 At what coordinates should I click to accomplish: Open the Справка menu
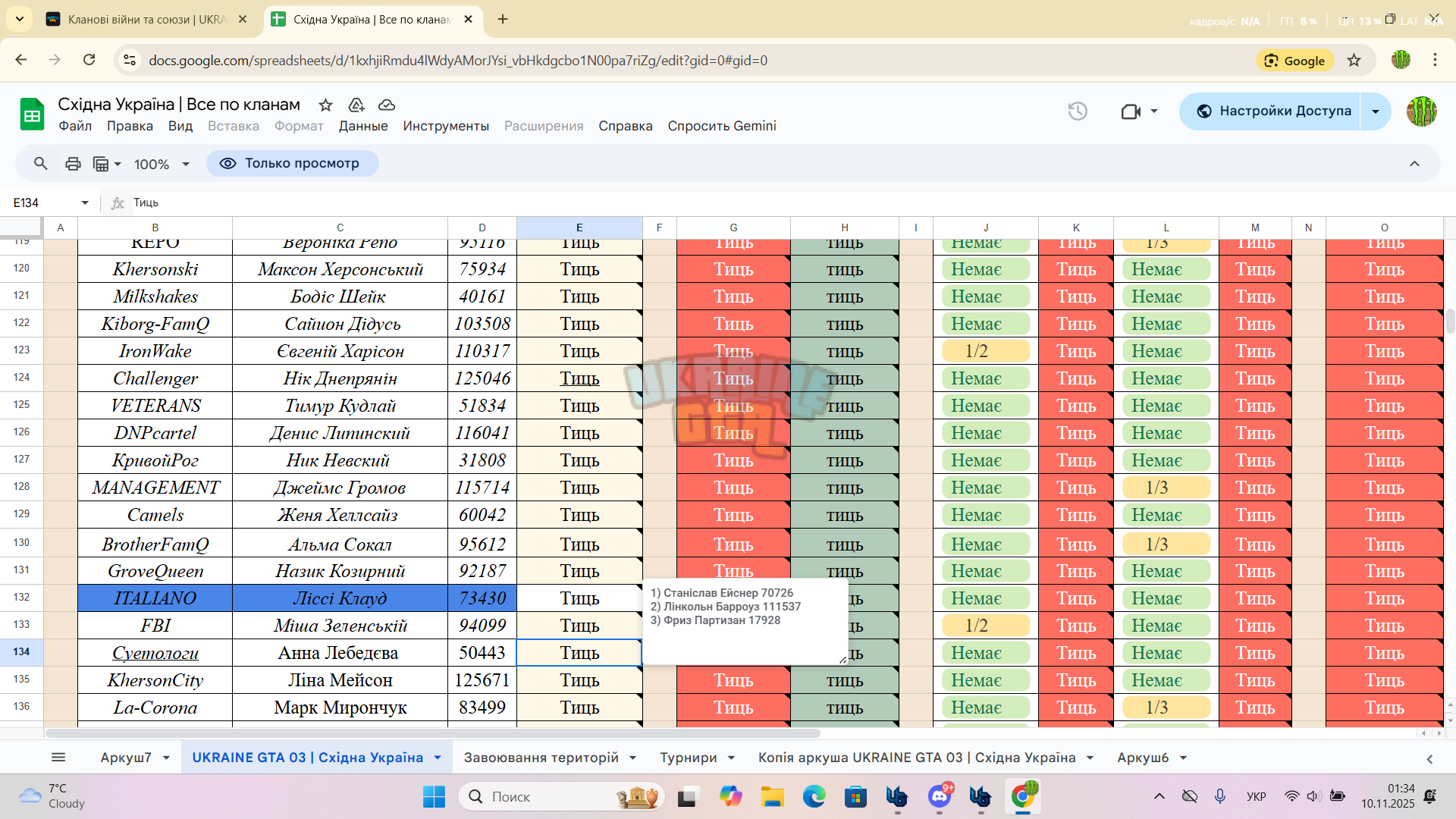(x=626, y=126)
